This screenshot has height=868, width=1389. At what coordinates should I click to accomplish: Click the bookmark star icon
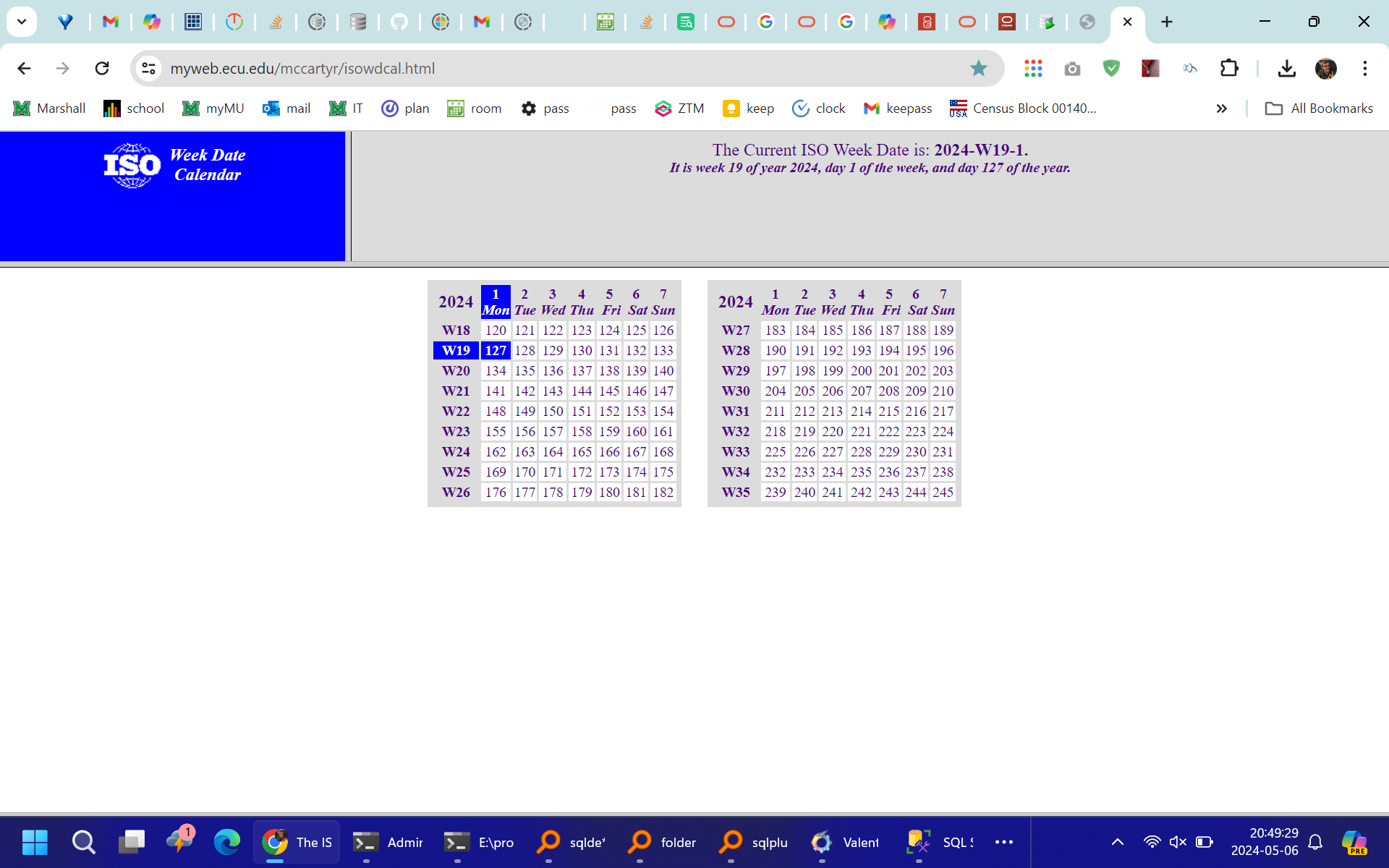point(978,68)
